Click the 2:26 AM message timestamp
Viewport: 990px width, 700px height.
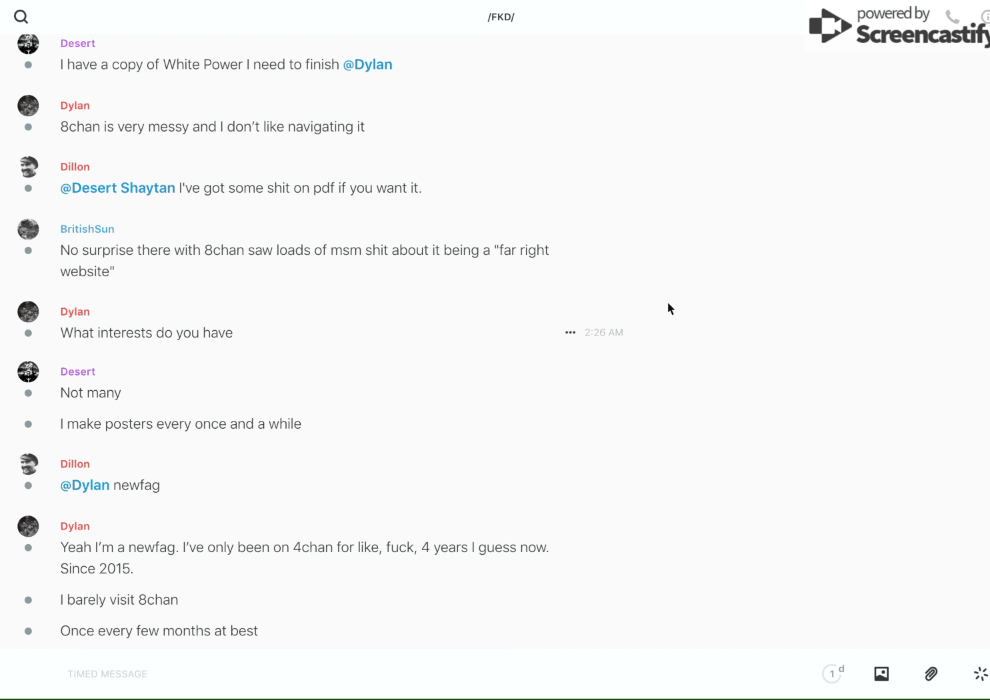click(x=604, y=333)
